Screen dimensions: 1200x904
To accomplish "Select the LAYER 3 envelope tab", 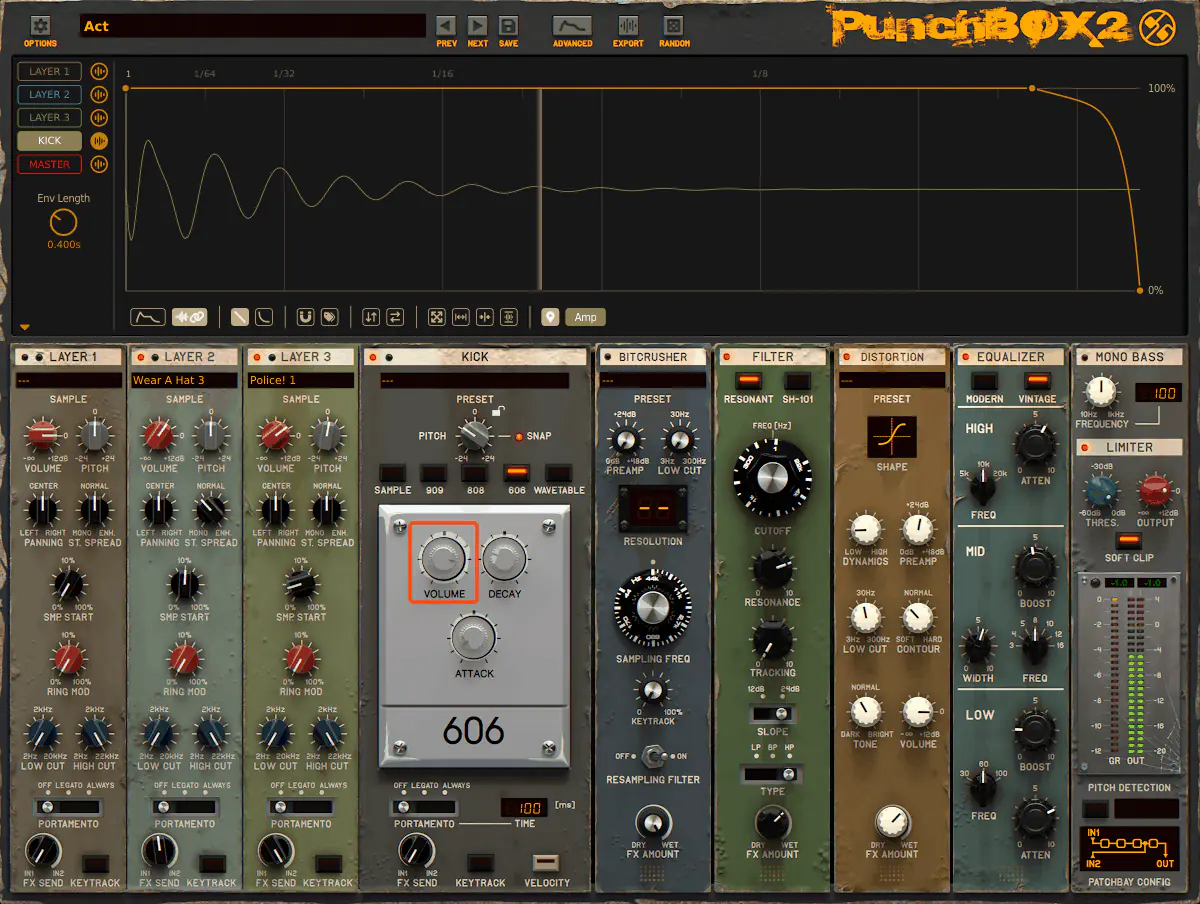I will [50, 118].
